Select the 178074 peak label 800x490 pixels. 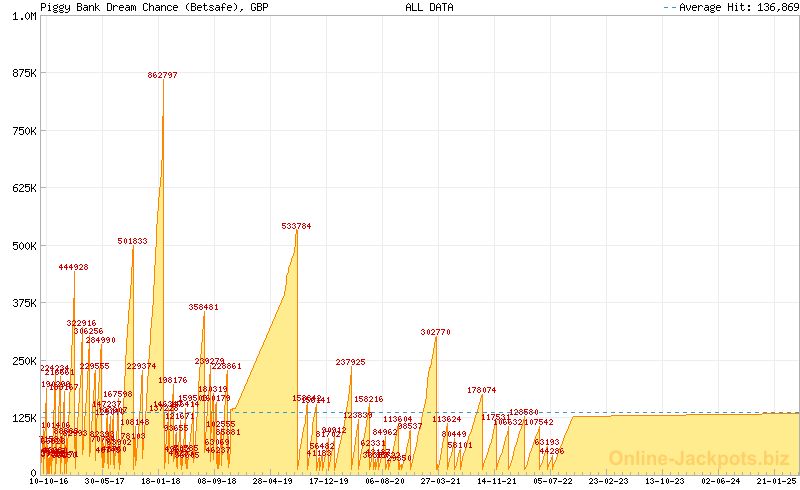click(x=482, y=390)
